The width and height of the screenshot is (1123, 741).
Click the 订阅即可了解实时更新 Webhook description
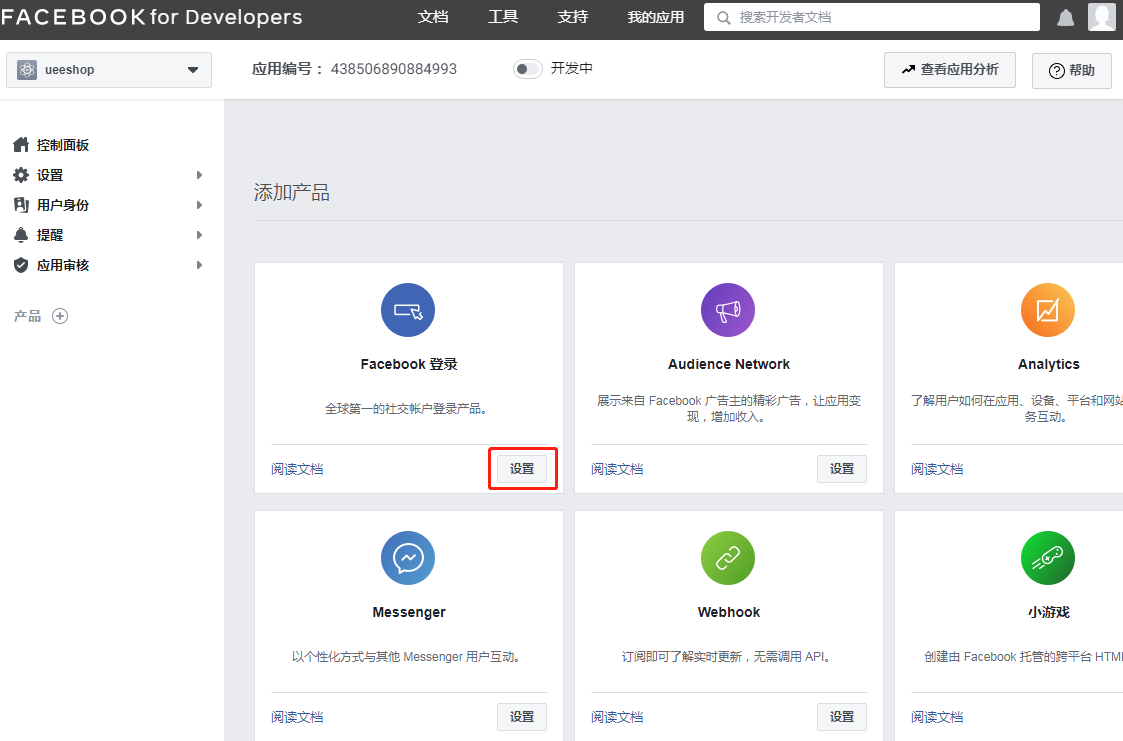click(726, 657)
